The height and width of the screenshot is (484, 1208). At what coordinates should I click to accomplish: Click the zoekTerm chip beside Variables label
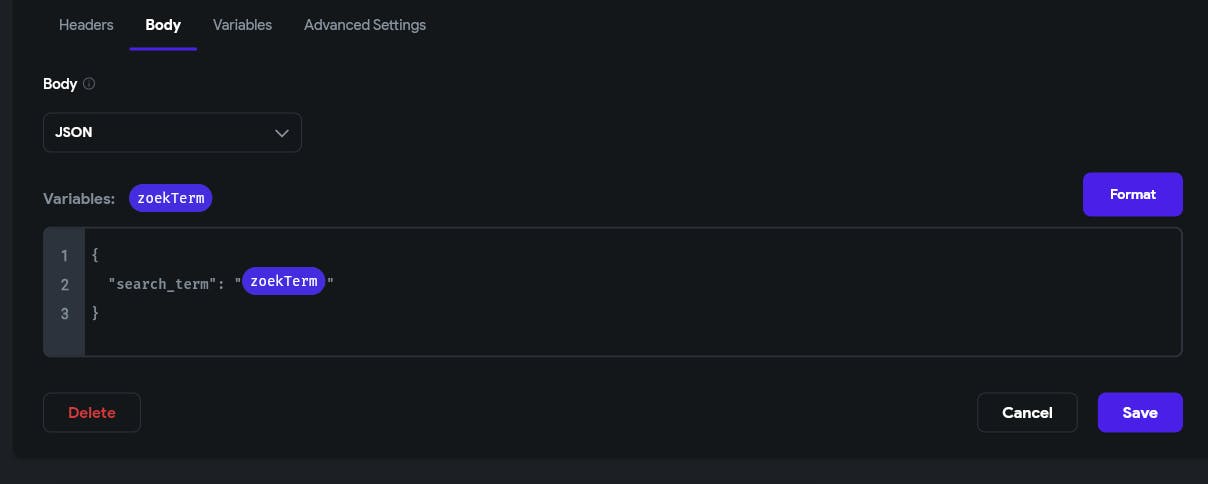171,198
